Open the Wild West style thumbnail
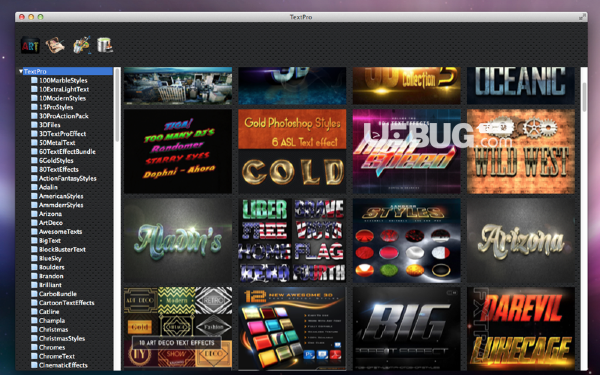 [x=521, y=151]
